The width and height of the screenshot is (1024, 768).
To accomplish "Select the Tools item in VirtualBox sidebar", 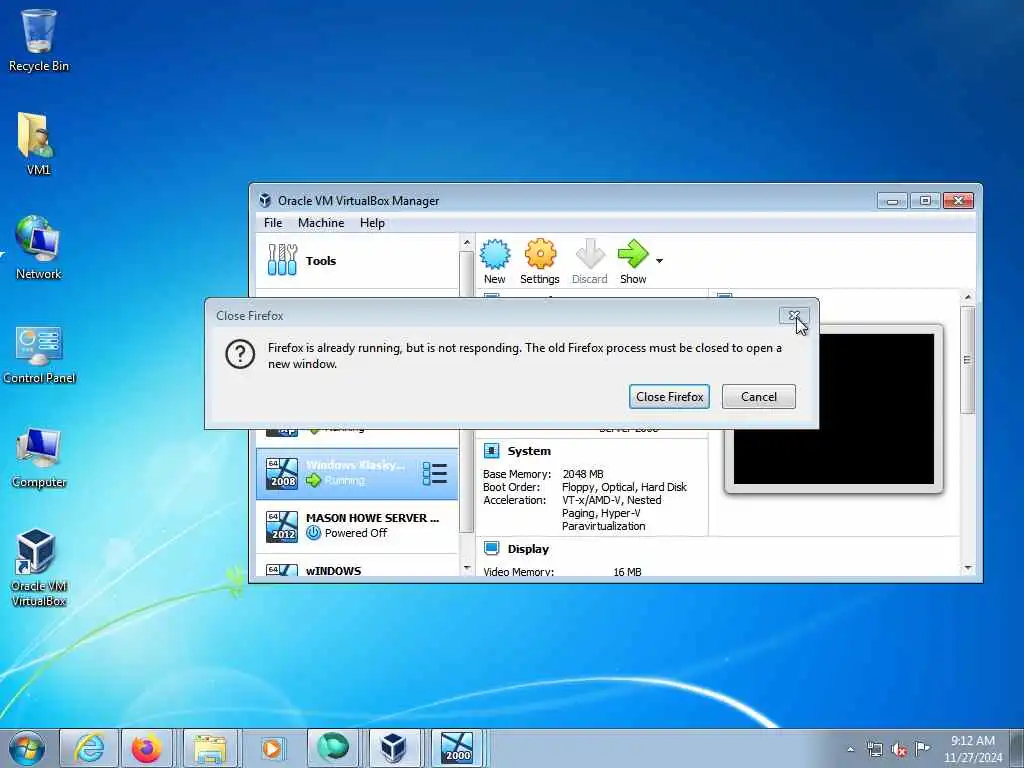I will click(x=357, y=261).
